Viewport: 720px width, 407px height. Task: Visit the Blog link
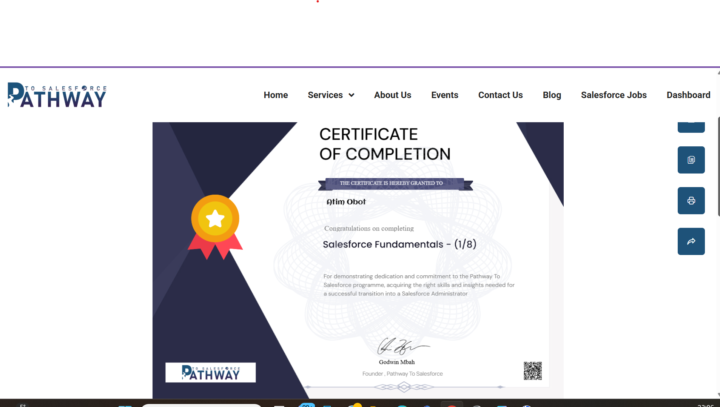click(552, 95)
